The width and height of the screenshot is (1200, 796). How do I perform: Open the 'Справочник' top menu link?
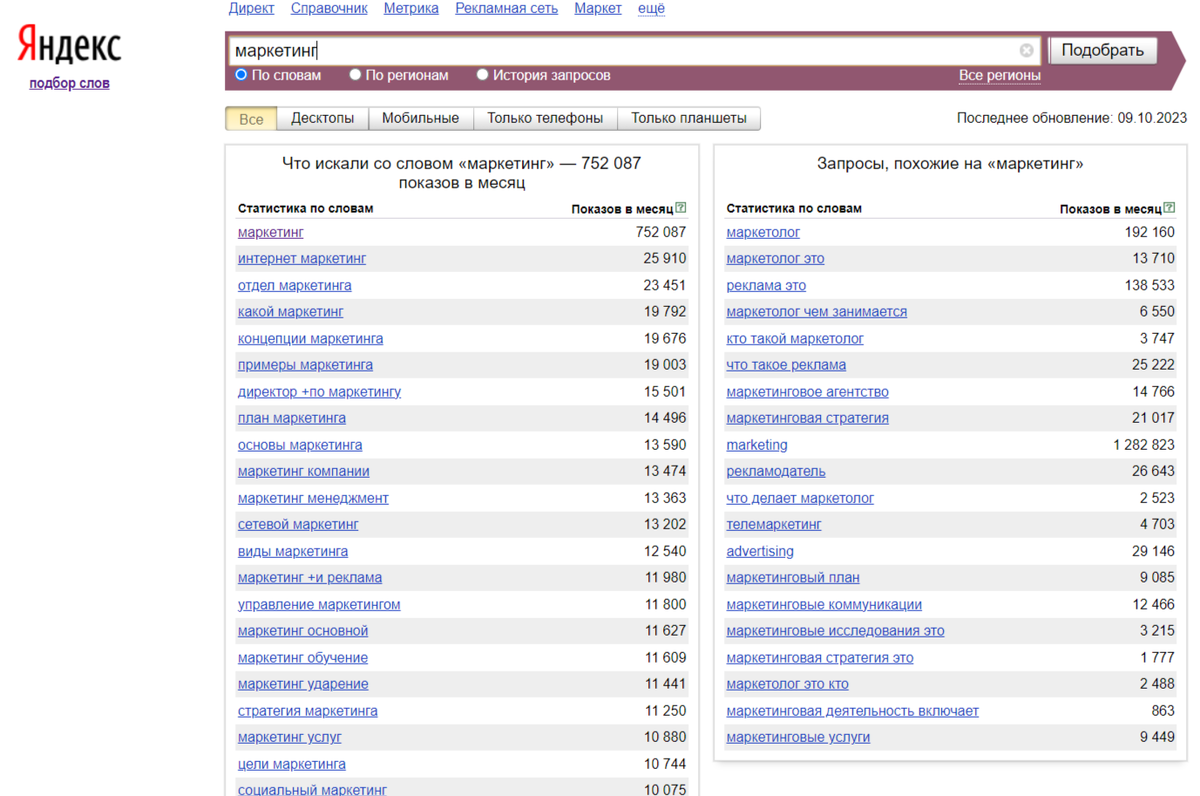click(x=329, y=9)
